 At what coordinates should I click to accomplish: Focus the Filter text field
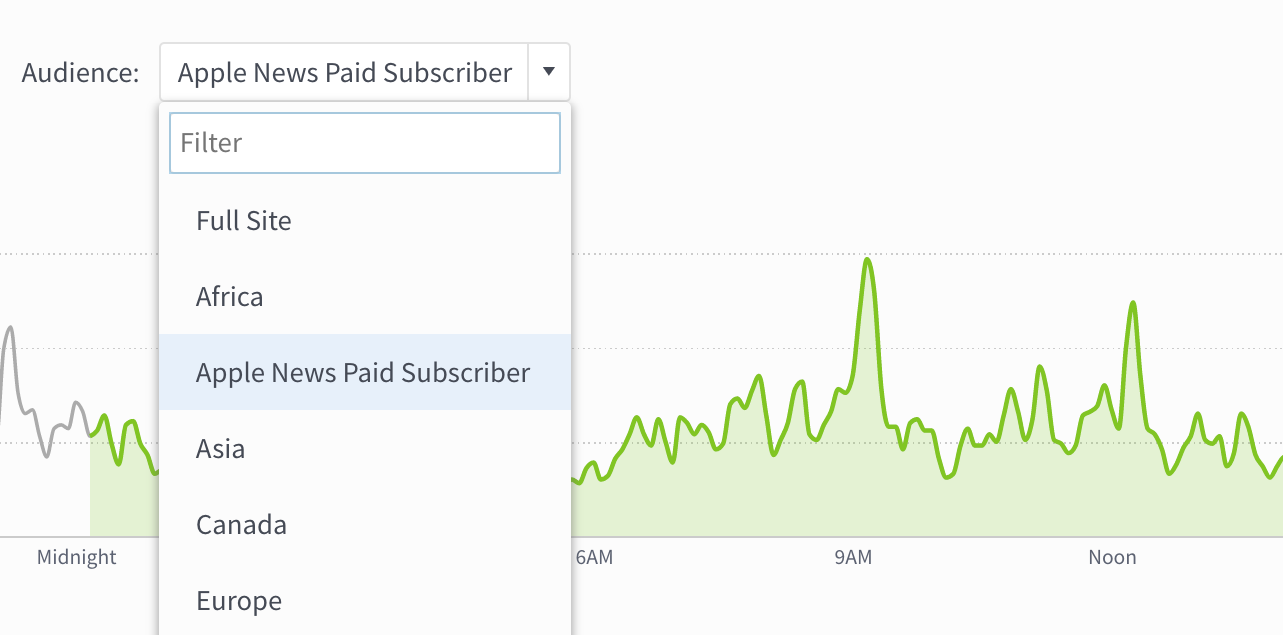pyautogui.click(x=364, y=143)
